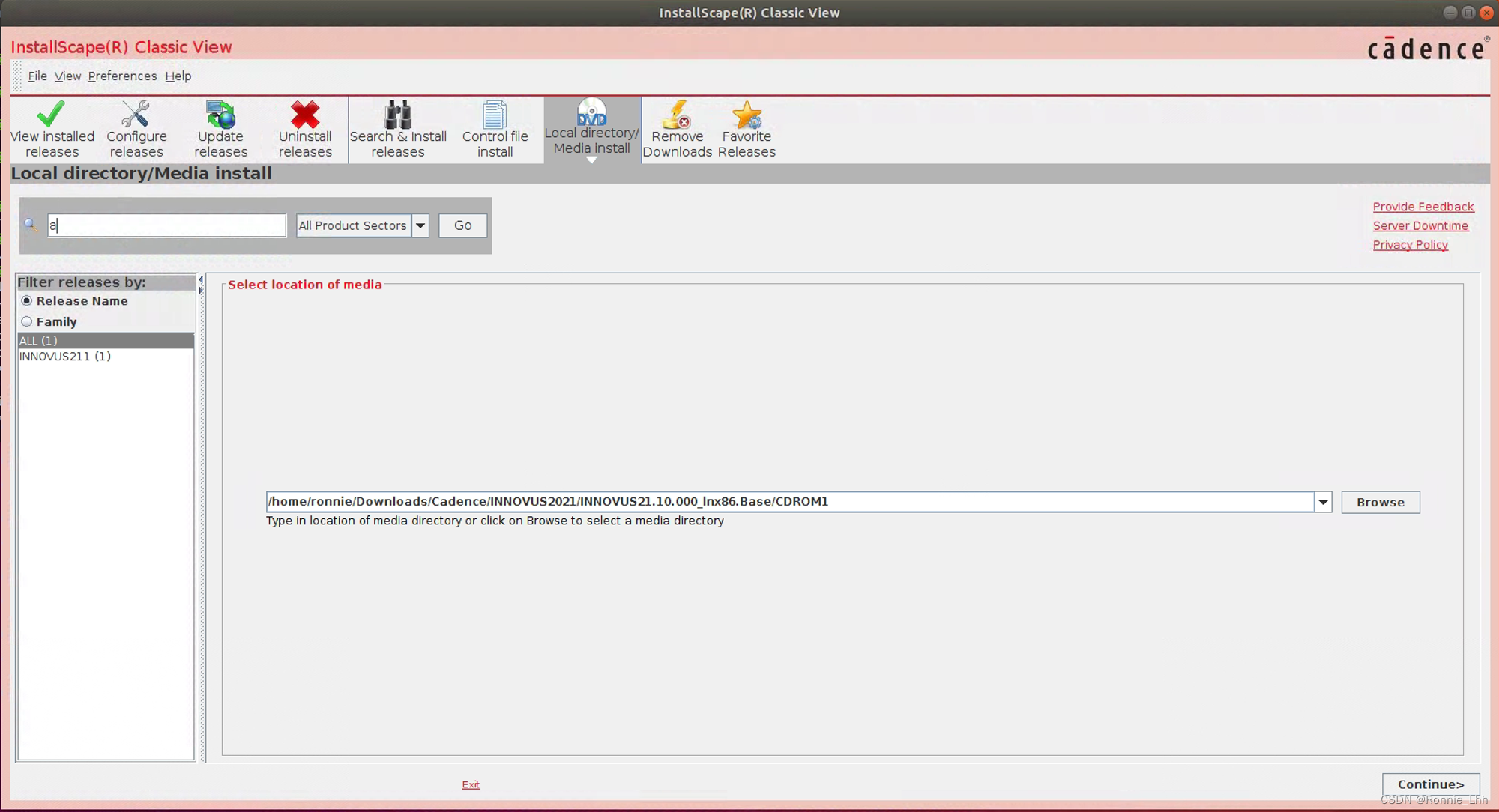This screenshot has height=812, width=1499.
Task: Open the Server Downtime link
Action: [1420, 226]
